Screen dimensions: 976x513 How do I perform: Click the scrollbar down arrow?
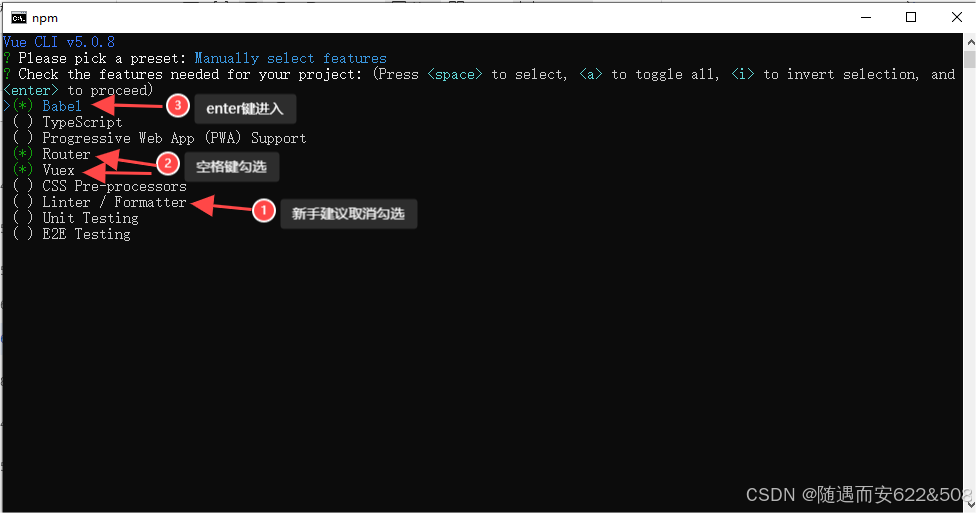(x=970, y=506)
